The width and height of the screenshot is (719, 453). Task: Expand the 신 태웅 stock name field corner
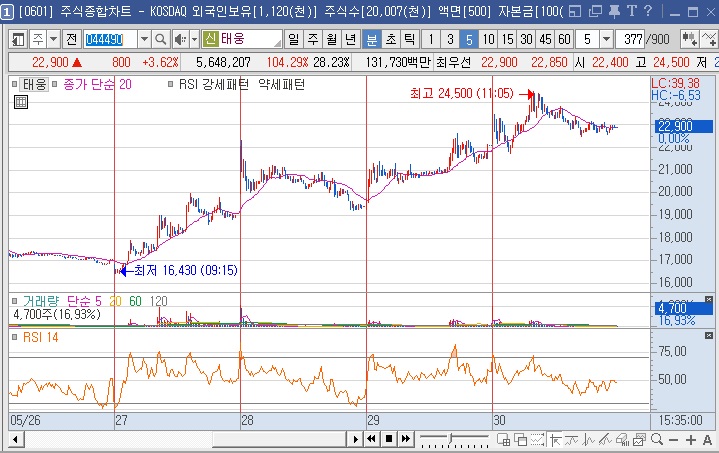pos(277,44)
